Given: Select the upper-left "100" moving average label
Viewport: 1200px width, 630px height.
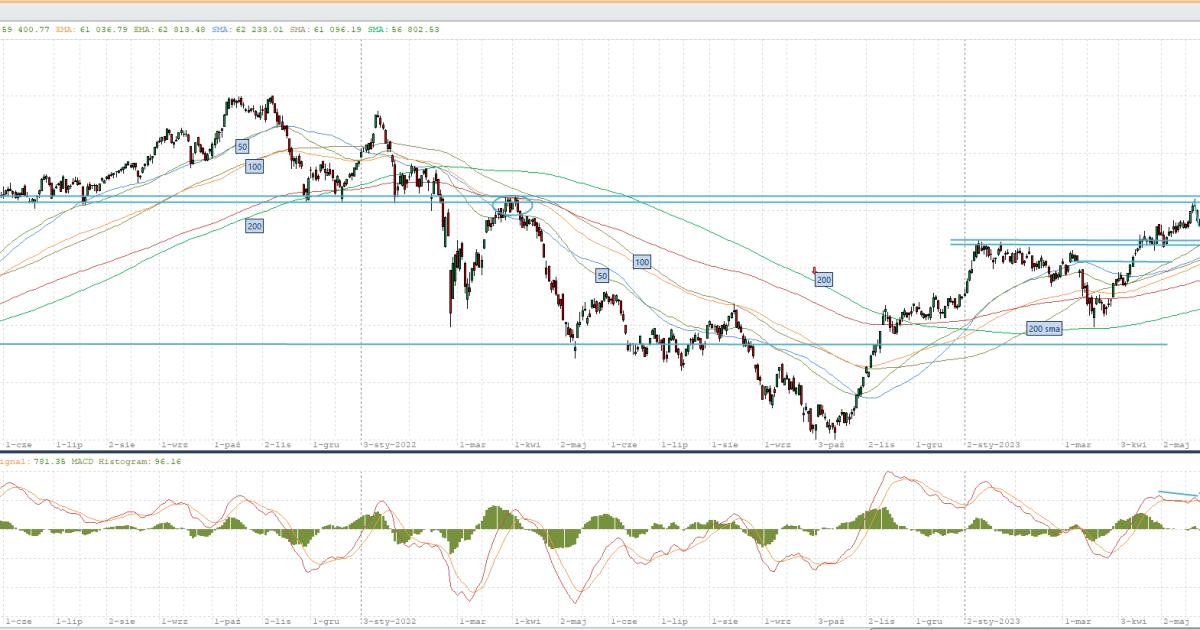Looking at the screenshot, I should click(254, 167).
